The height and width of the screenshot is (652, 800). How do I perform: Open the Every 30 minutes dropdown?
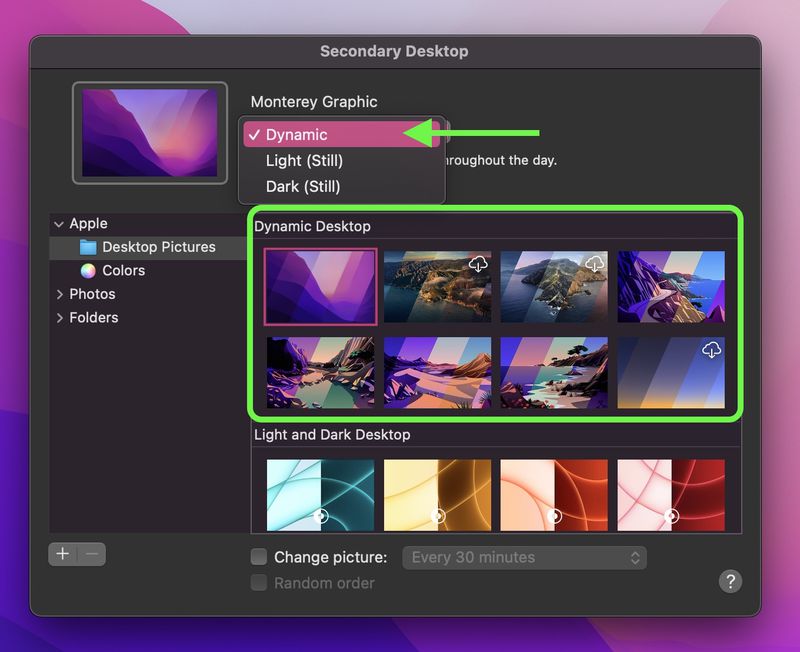(524, 557)
